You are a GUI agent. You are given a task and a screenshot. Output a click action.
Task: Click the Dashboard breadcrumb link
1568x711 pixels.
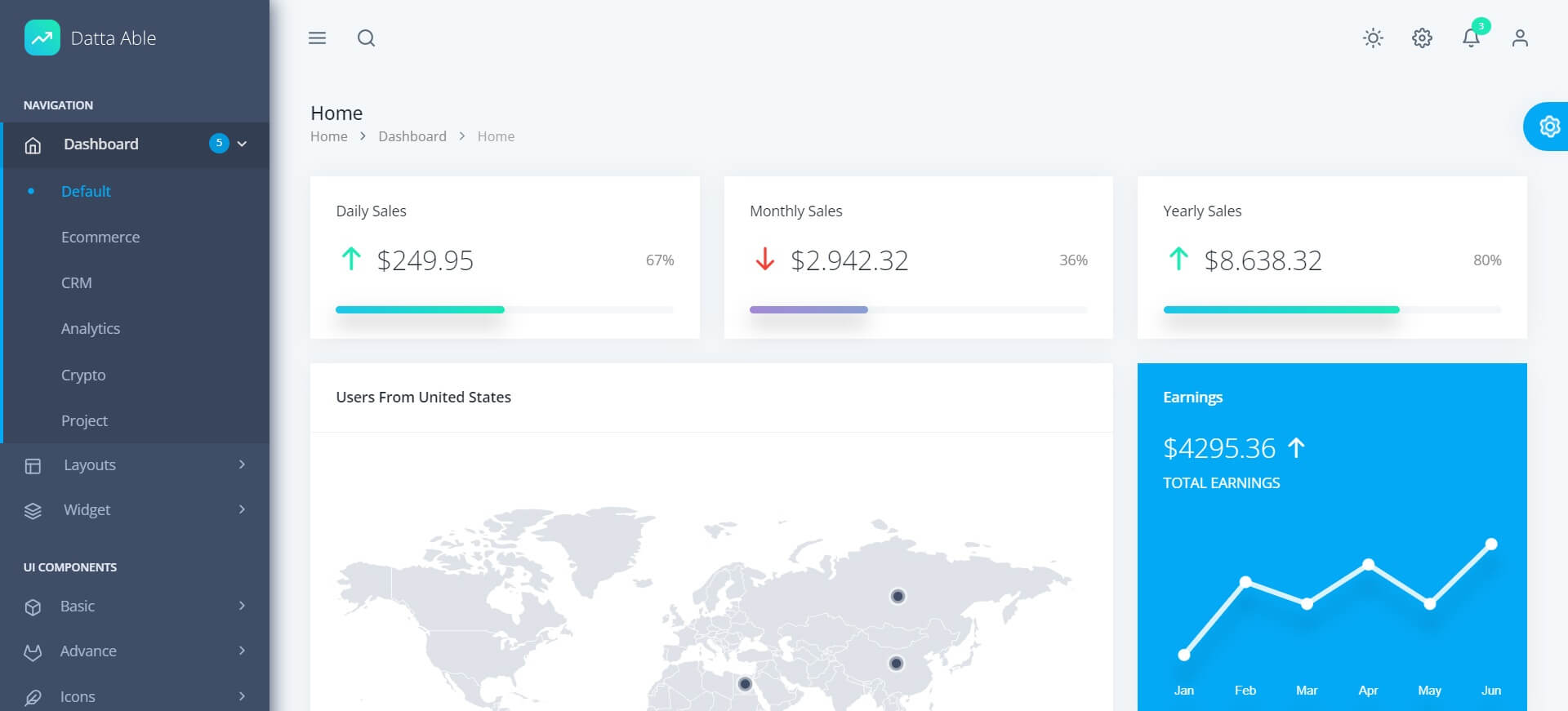click(x=412, y=136)
